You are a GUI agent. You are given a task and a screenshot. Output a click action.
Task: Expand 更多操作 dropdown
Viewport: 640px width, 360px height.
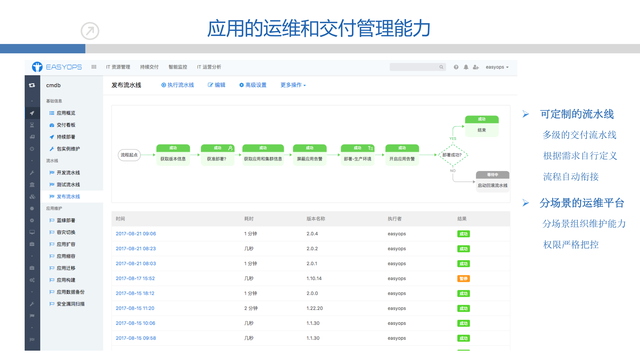[293, 85]
